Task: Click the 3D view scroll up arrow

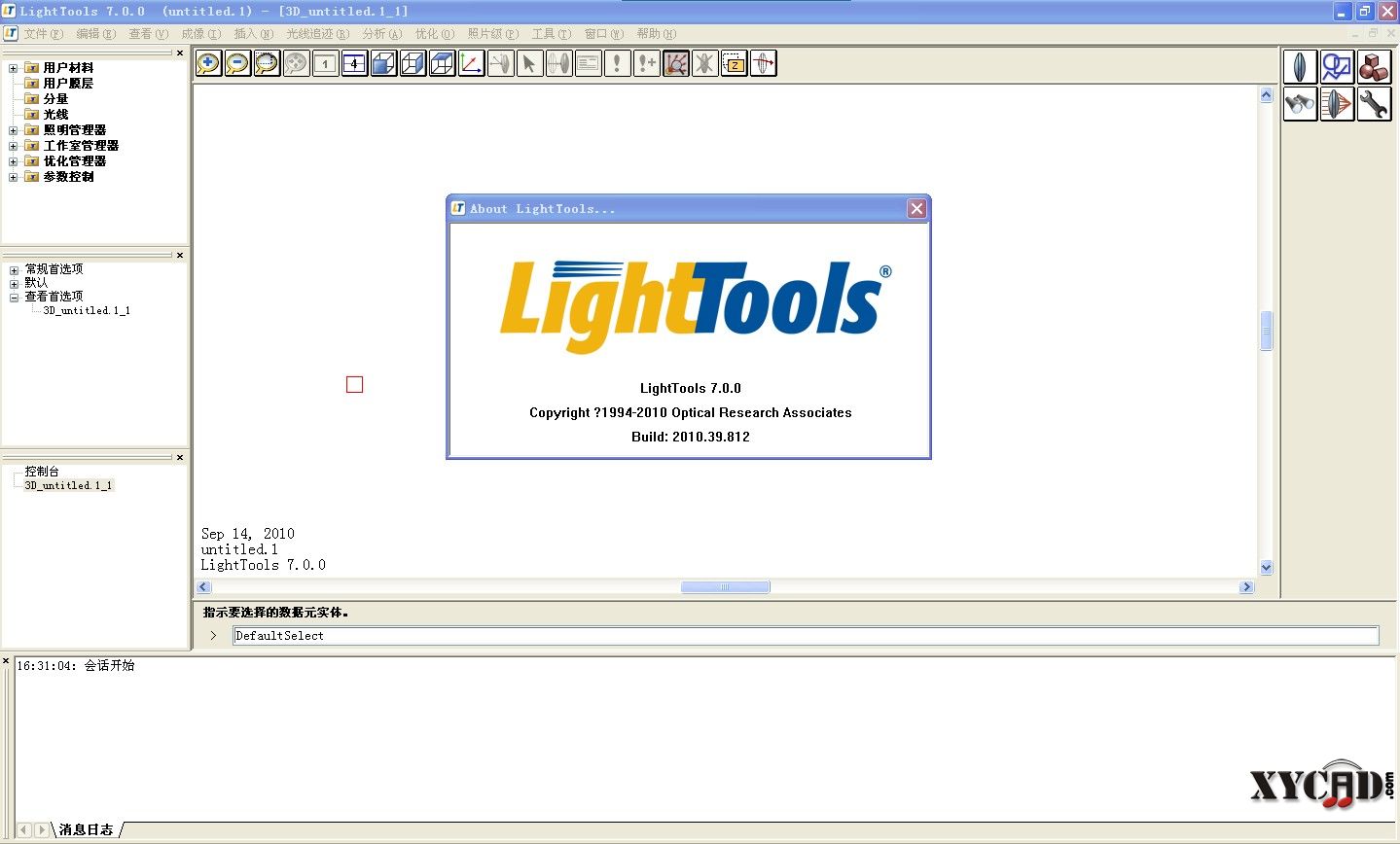Action: click(1266, 95)
